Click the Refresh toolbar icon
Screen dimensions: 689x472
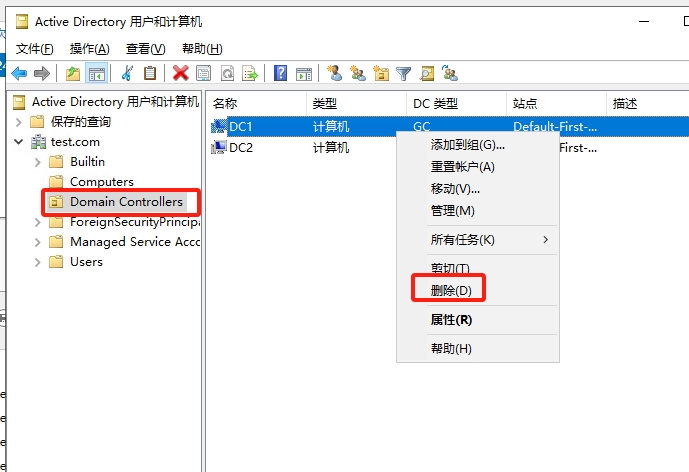(x=227, y=73)
